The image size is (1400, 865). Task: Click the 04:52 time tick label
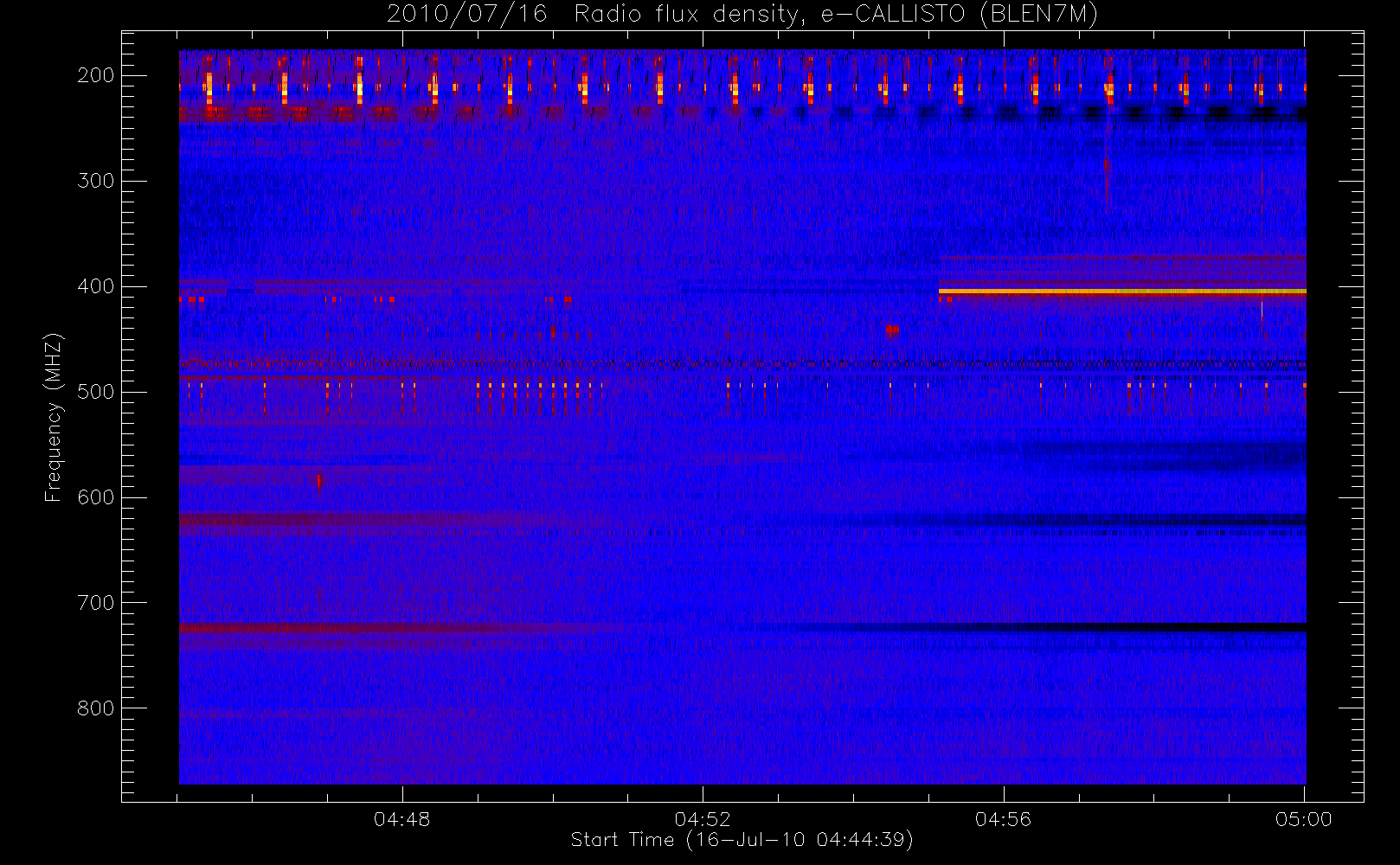pos(703,819)
